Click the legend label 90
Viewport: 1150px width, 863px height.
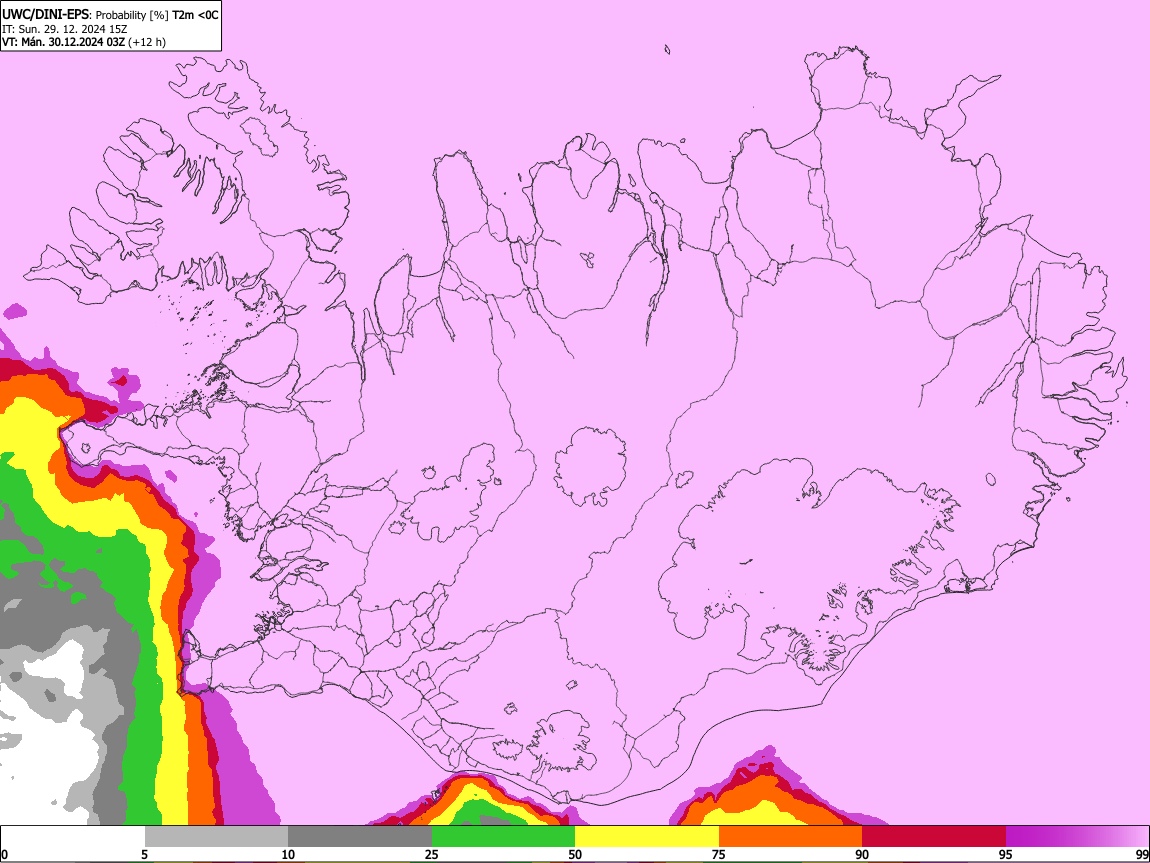(x=862, y=855)
